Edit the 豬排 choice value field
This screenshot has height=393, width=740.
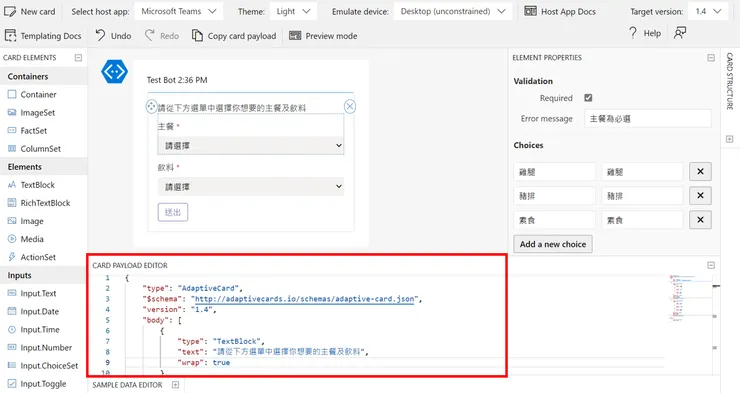click(x=642, y=195)
